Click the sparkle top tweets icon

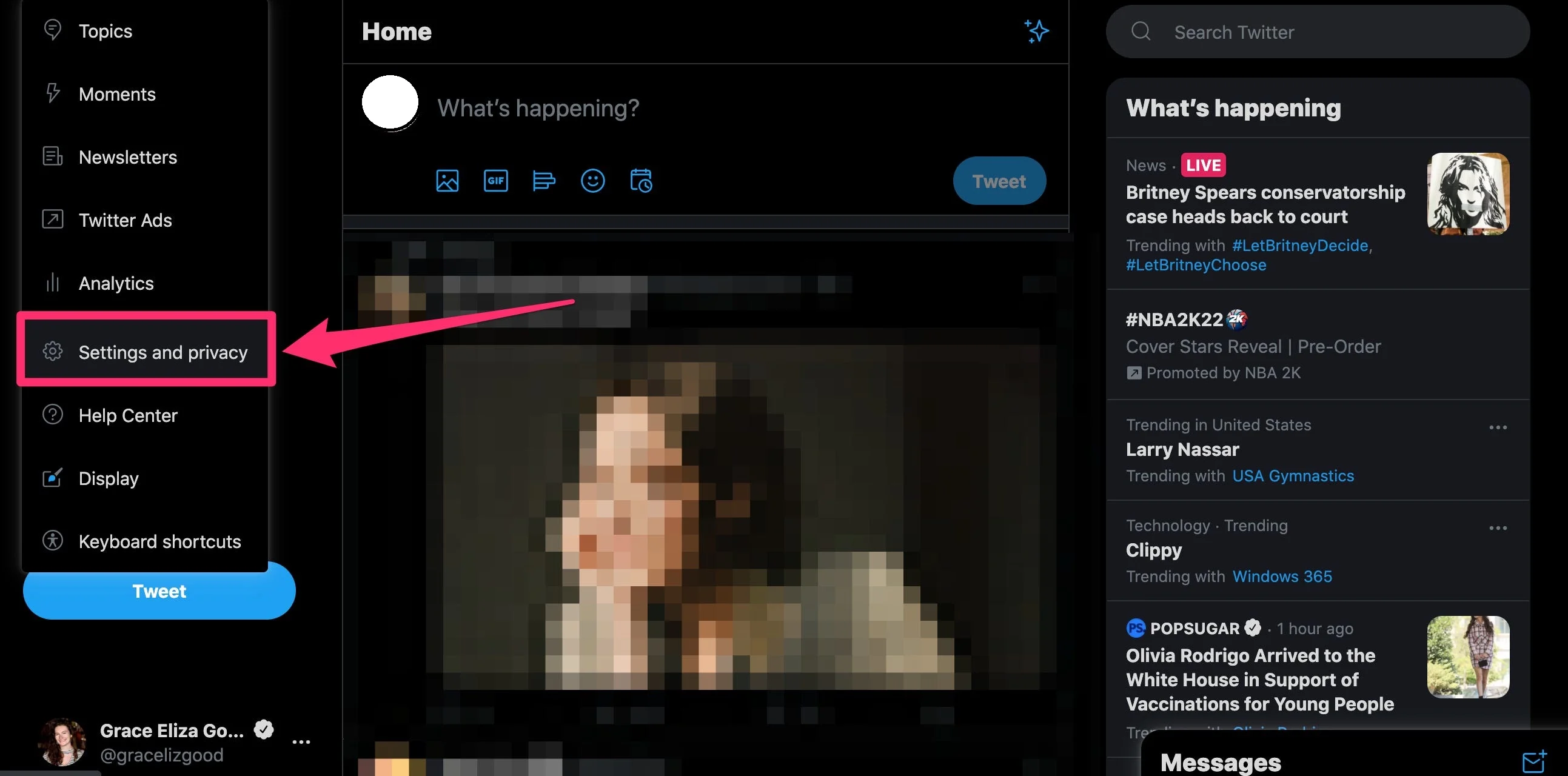click(1036, 31)
